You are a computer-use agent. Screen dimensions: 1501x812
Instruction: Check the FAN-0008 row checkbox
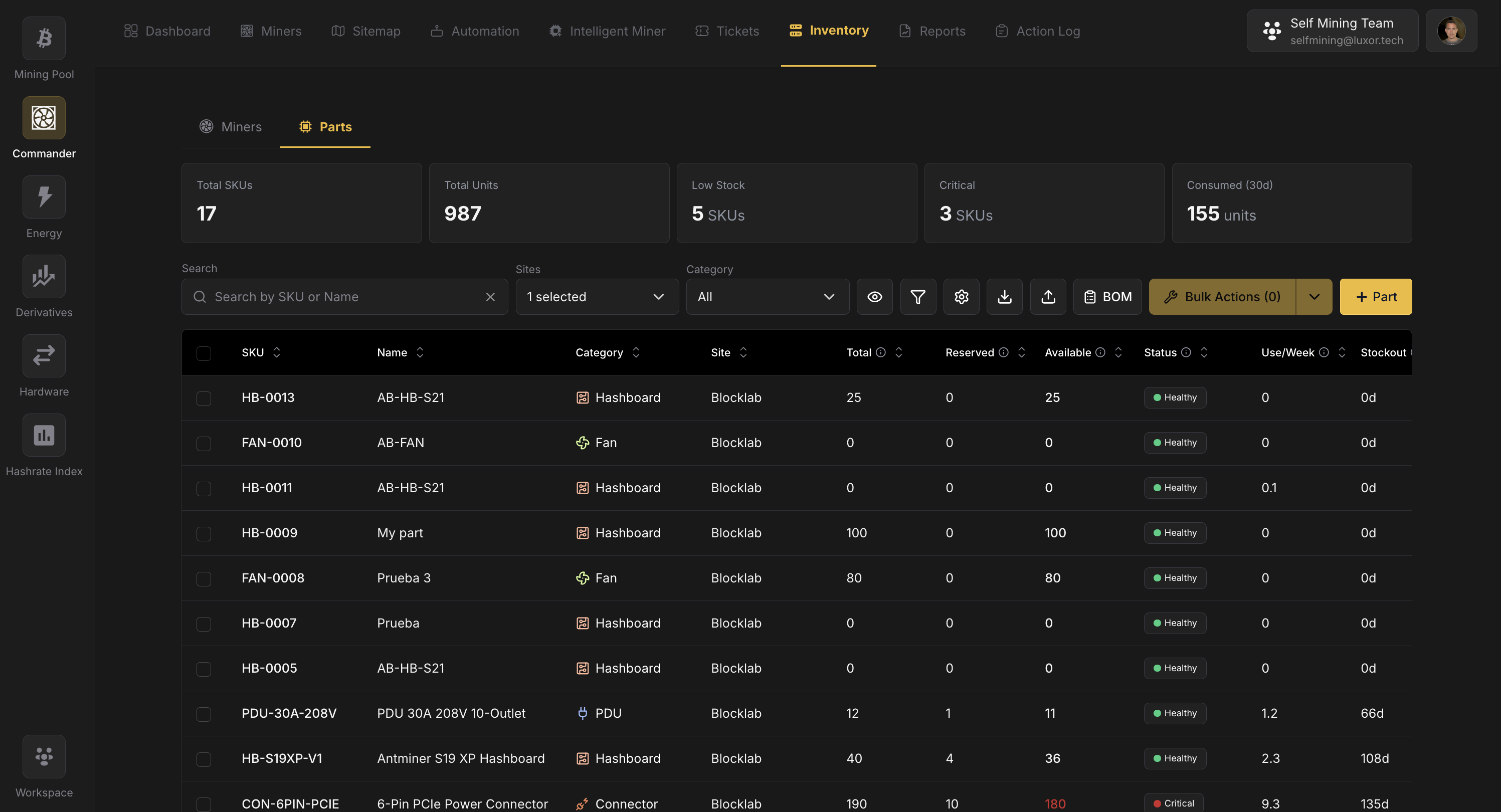(204, 579)
